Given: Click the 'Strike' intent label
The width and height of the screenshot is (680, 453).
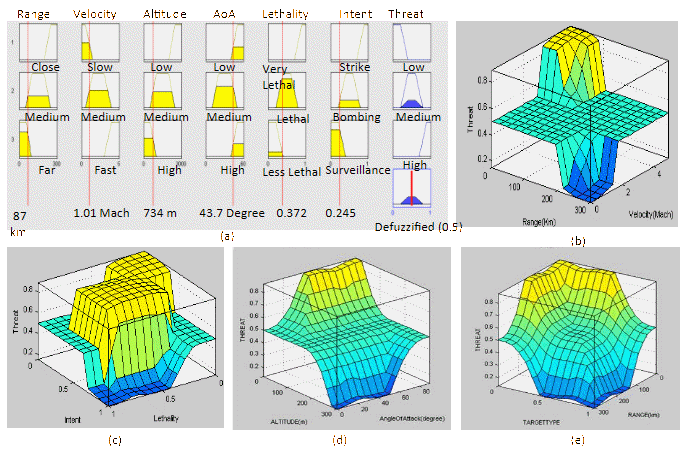Looking at the screenshot, I should coord(355,67).
